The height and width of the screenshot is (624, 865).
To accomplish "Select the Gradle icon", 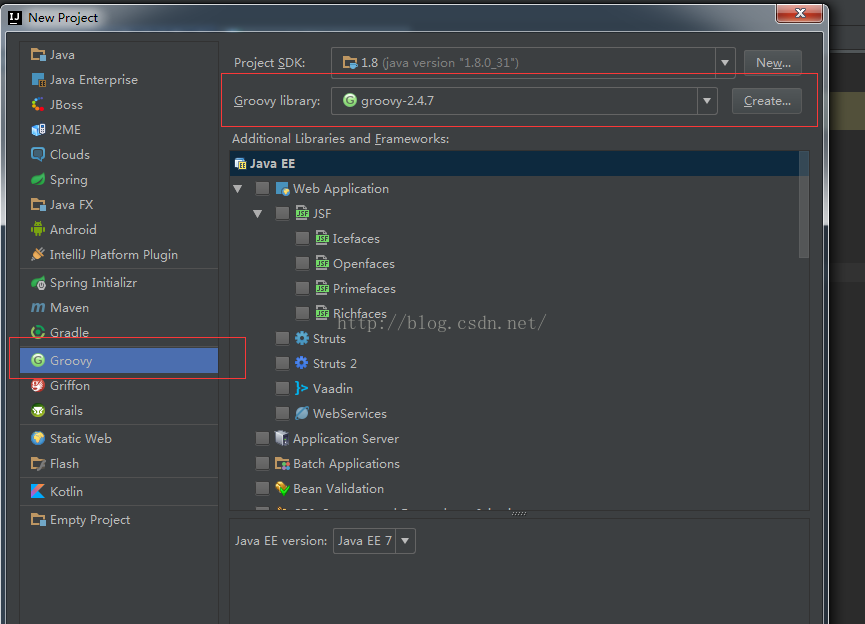I will click(x=38, y=332).
